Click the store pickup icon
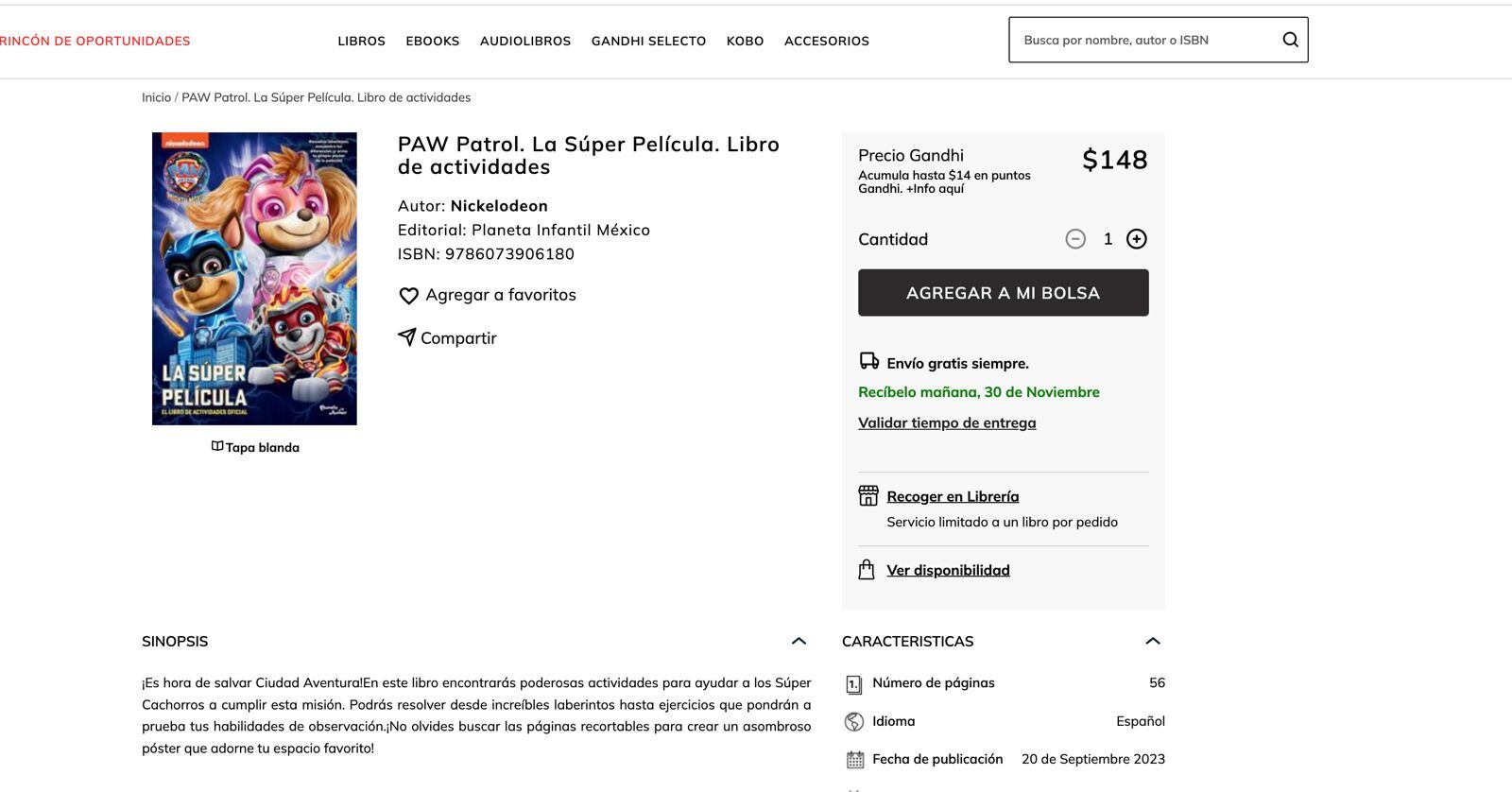This screenshot has height=792, width=1512. [x=868, y=495]
